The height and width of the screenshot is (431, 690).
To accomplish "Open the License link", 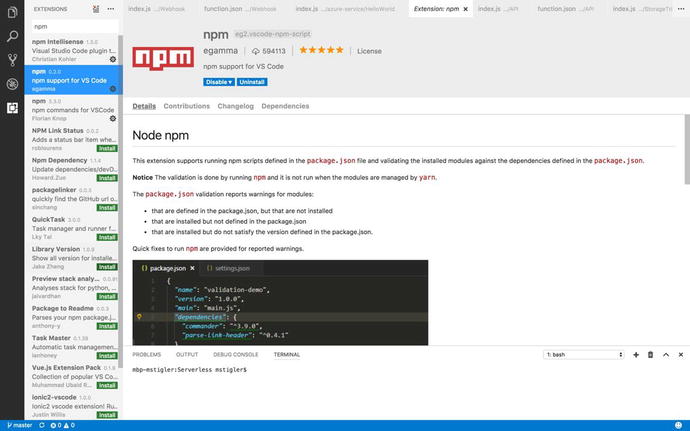I will 369,51.
